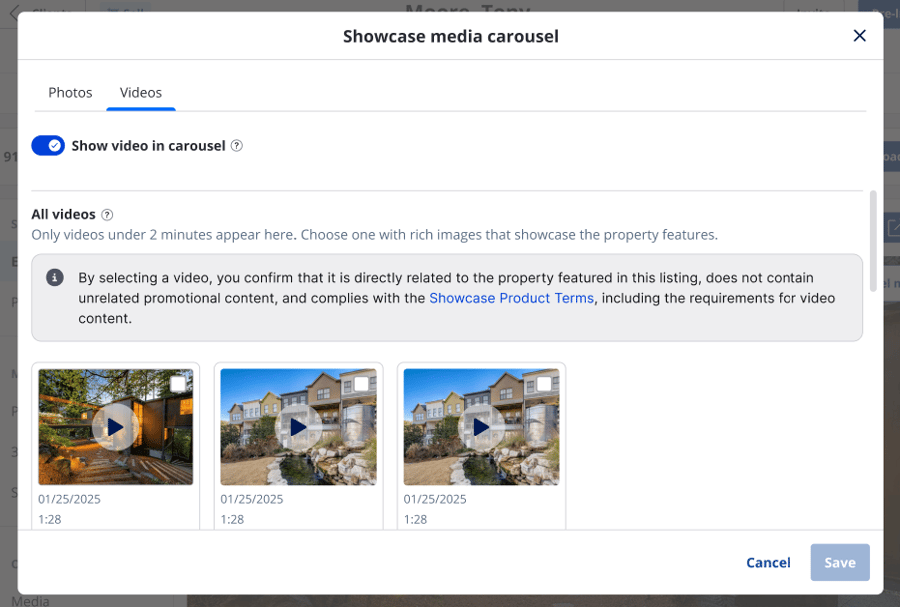
Task: Click help icon beside All videos heading
Action: tap(107, 215)
